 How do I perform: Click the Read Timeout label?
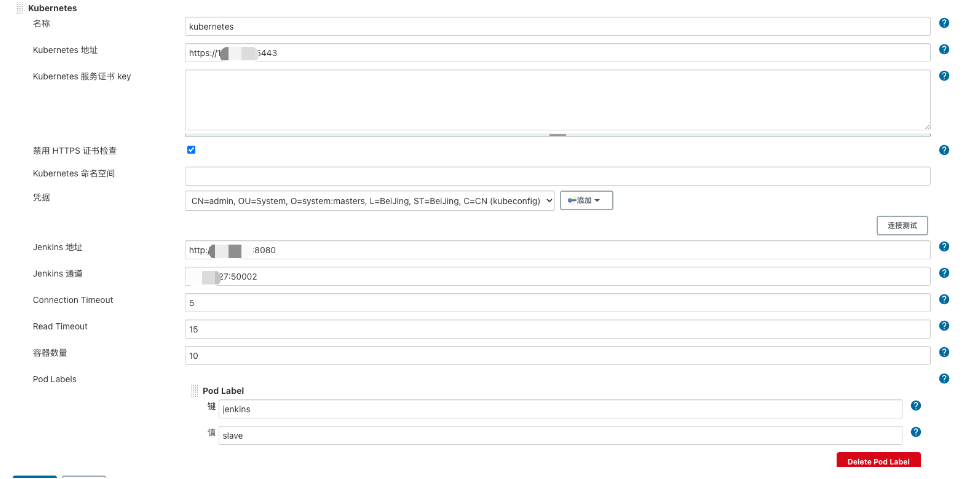pos(60,326)
